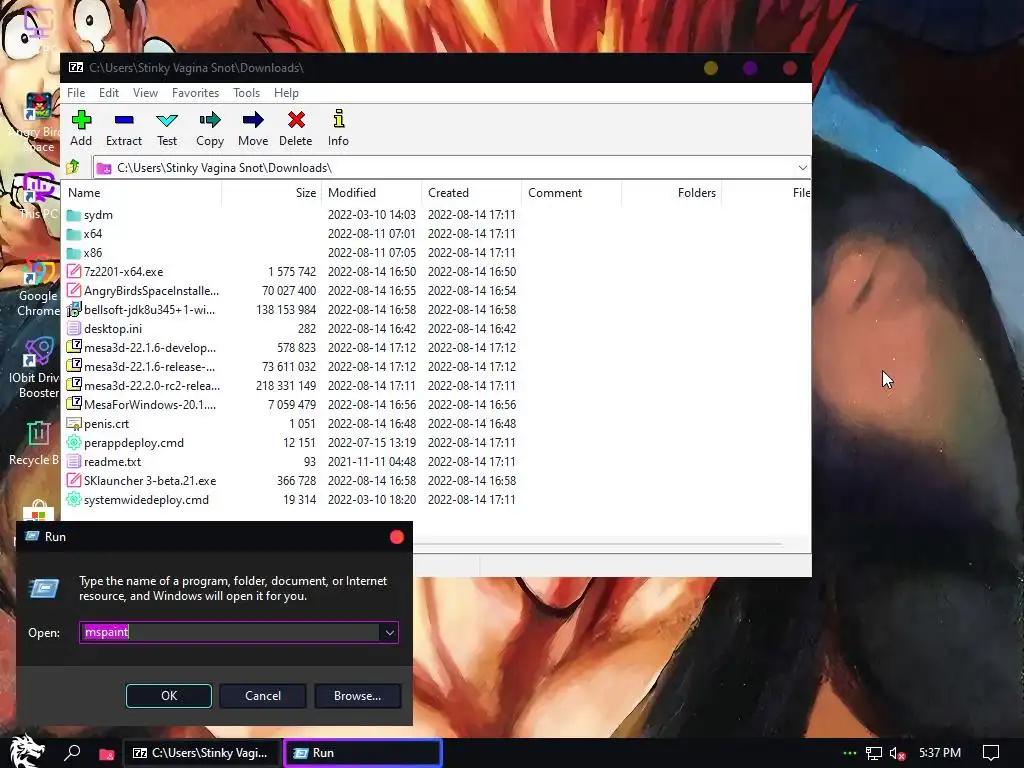Select AngryBirdsSpaceInstaller file icon

click(74, 290)
